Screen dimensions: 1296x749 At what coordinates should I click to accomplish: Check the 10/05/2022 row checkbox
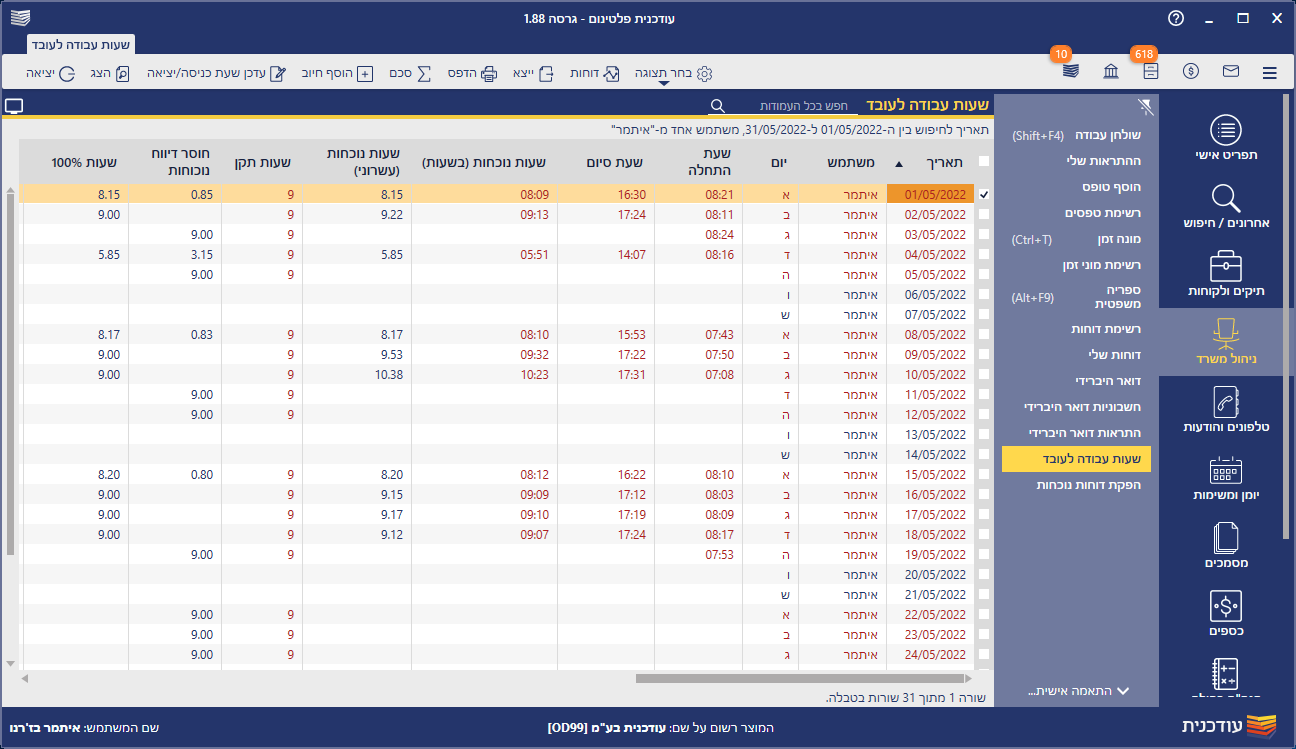[x=984, y=374]
